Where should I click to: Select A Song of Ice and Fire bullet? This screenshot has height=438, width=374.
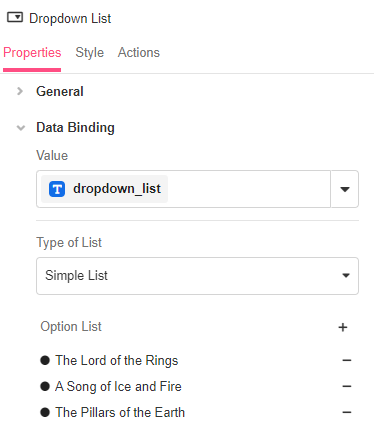(x=45, y=386)
